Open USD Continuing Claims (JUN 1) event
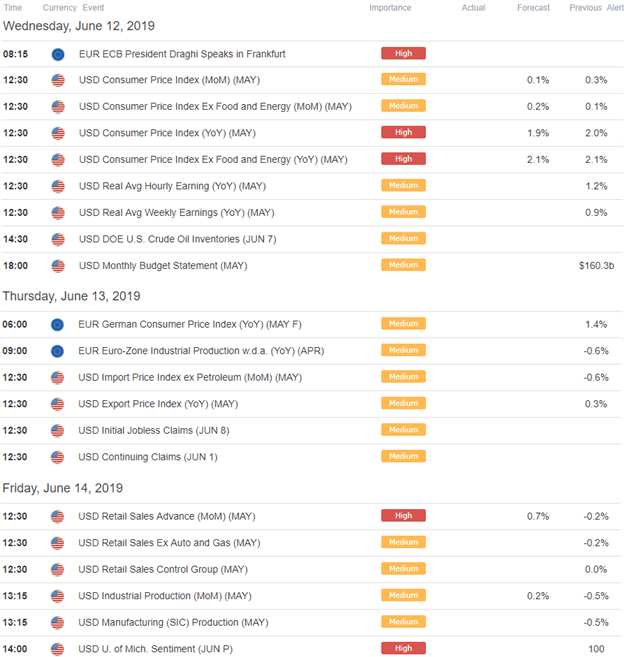624x657 pixels. click(148, 457)
